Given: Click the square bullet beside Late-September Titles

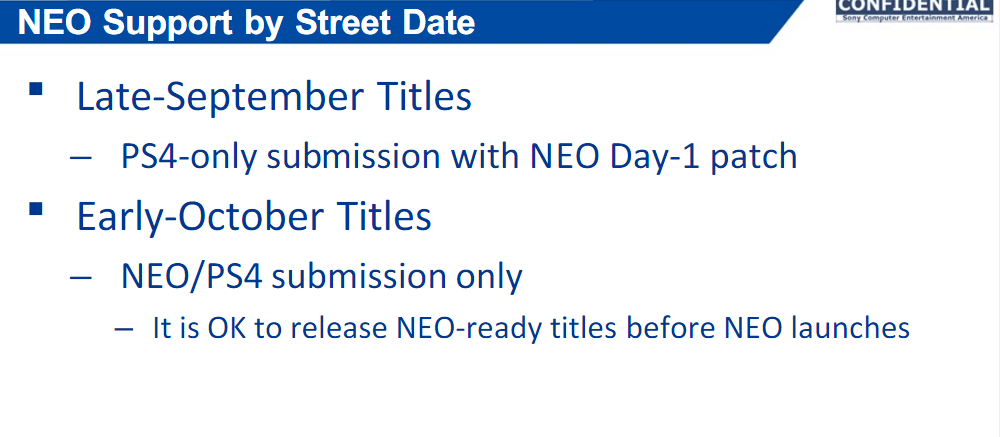Looking at the screenshot, I should coord(36,89).
